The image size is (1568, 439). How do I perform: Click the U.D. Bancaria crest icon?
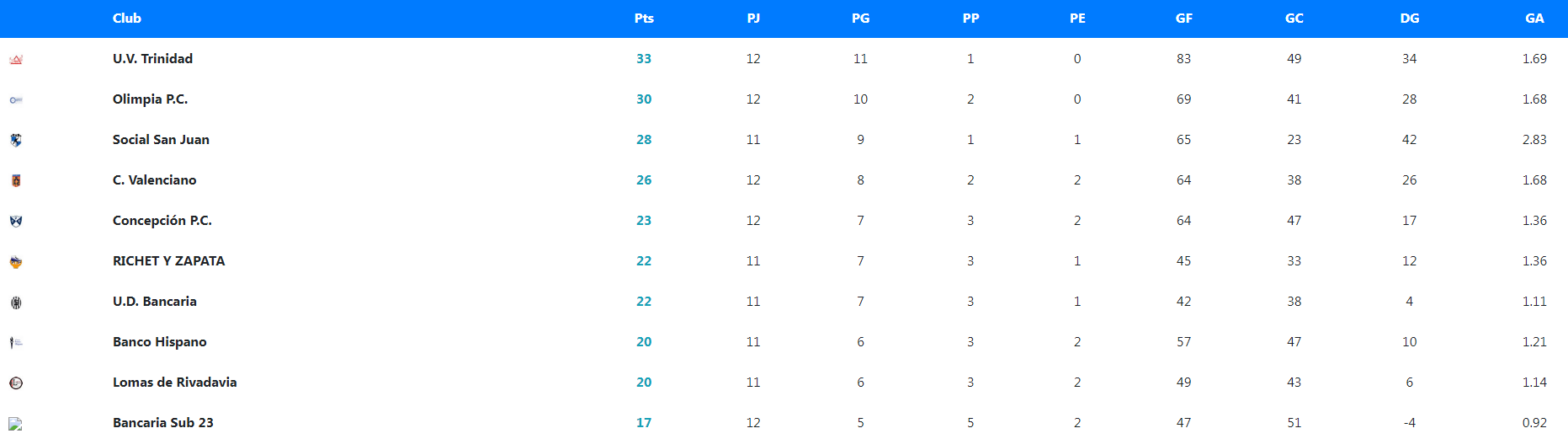click(x=16, y=302)
